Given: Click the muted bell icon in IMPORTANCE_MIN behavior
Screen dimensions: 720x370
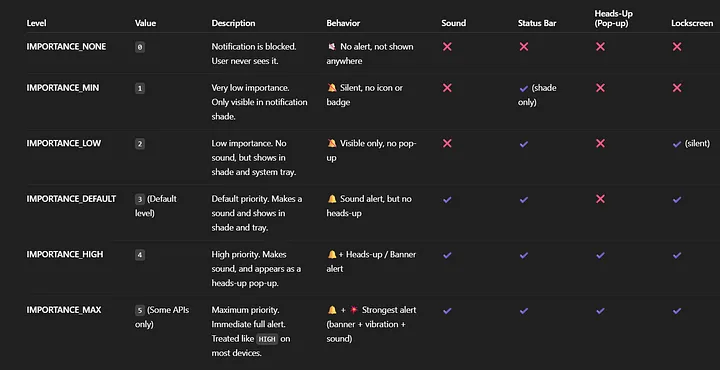Looking at the screenshot, I should click(x=332, y=88).
